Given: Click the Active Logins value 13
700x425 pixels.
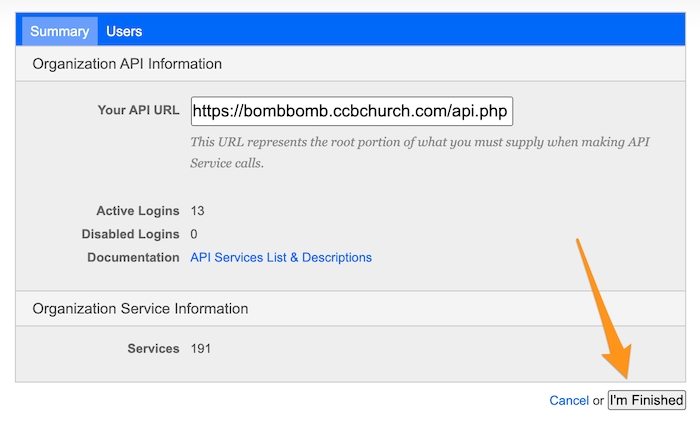Looking at the screenshot, I should coord(197,211).
